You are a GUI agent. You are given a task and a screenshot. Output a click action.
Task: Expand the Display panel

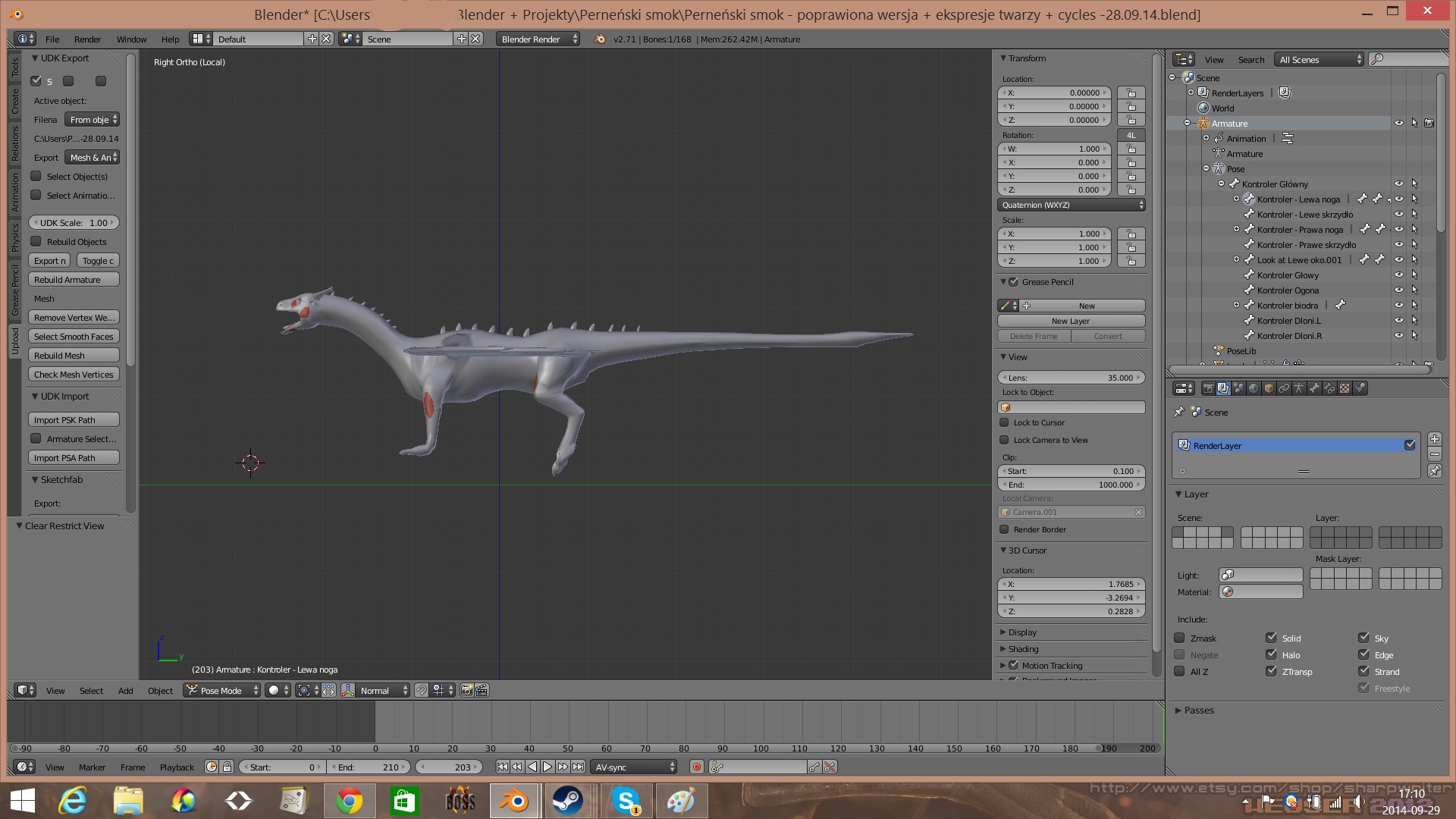tap(1022, 632)
